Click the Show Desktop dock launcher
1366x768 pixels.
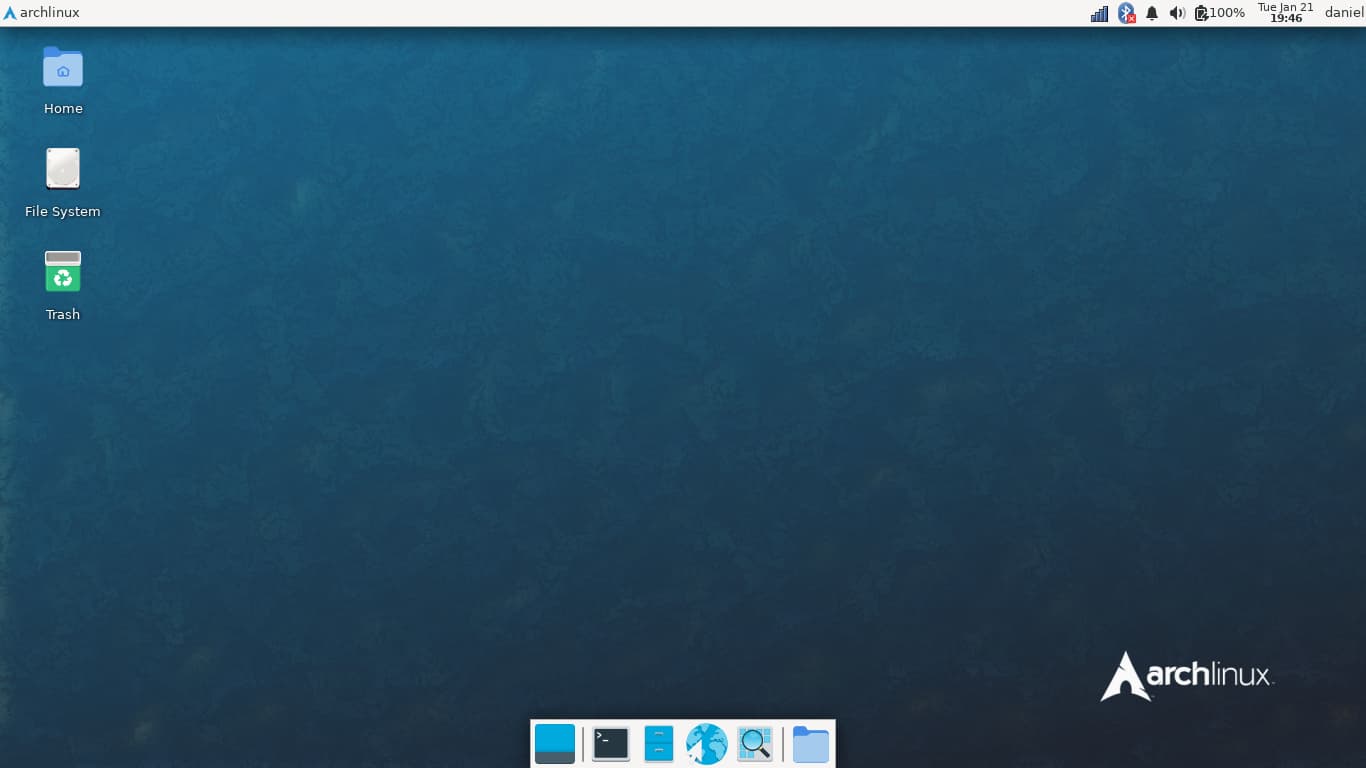pyautogui.click(x=555, y=744)
